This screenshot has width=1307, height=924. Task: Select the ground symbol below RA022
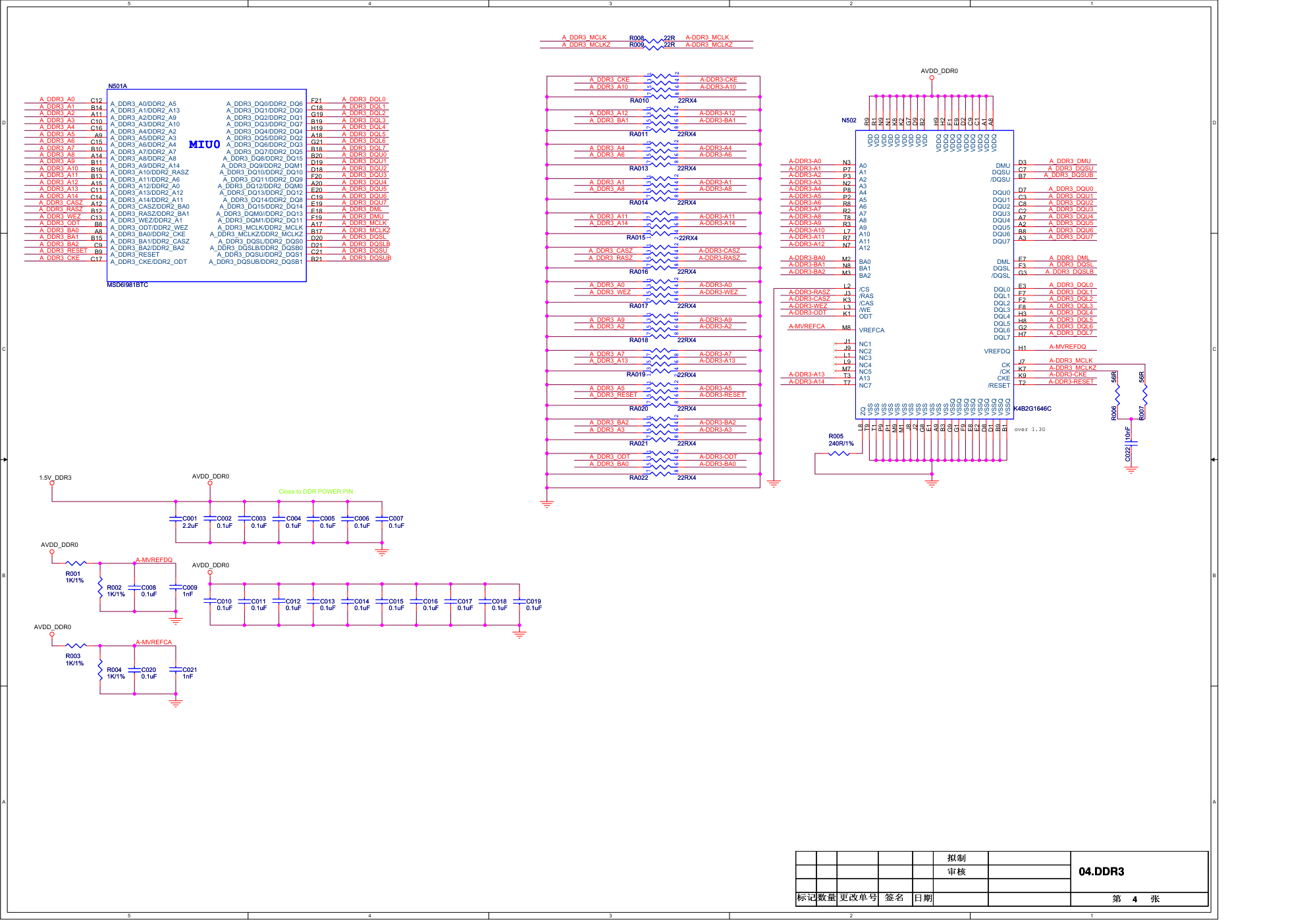coord(547,504)
